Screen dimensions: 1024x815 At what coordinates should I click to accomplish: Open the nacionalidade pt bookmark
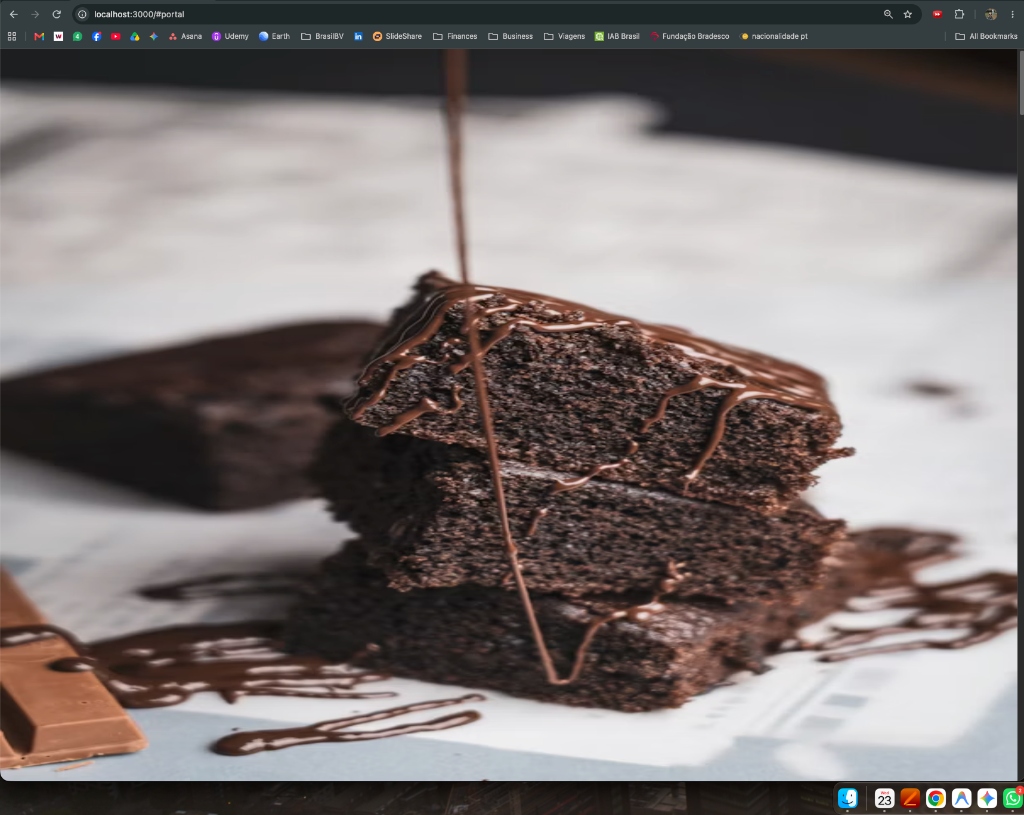775,36
